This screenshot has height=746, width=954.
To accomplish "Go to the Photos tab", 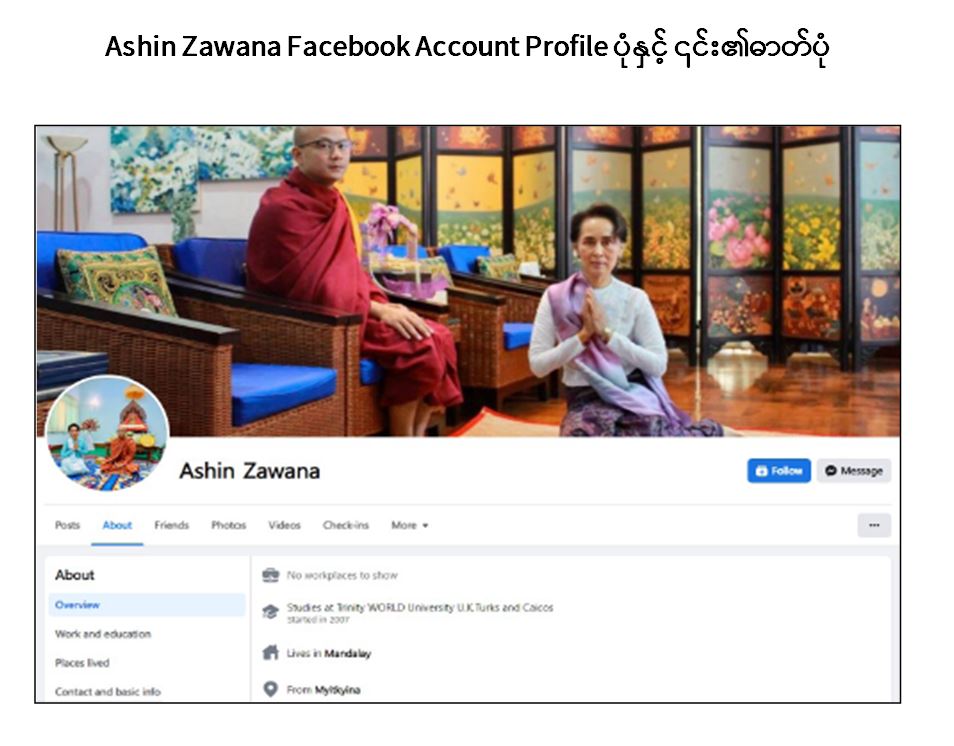I will pos(229,525).
